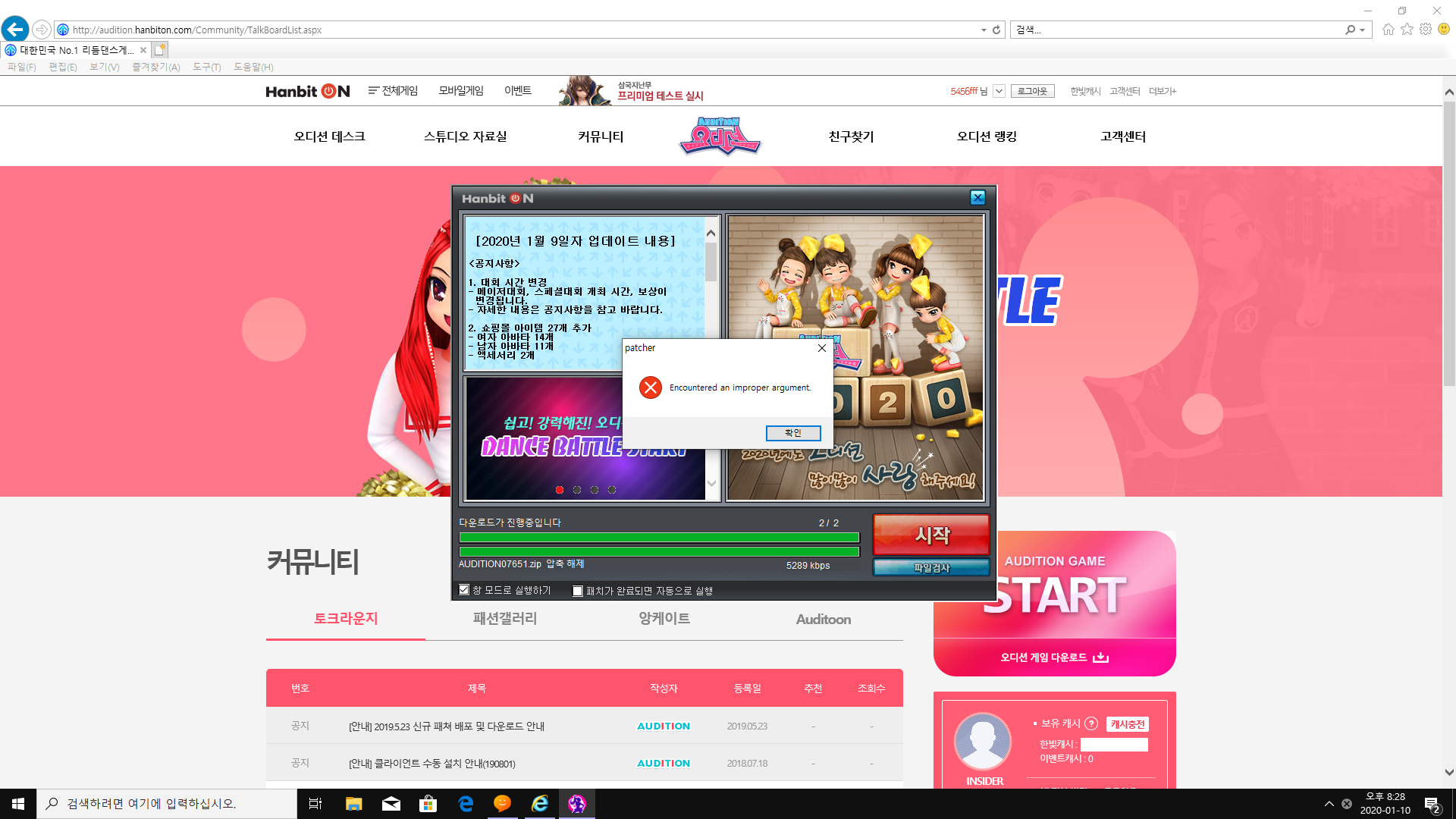1456x819 pixels.
Task: Click the INSIDER profile avatar
Action: pos(983,741)
